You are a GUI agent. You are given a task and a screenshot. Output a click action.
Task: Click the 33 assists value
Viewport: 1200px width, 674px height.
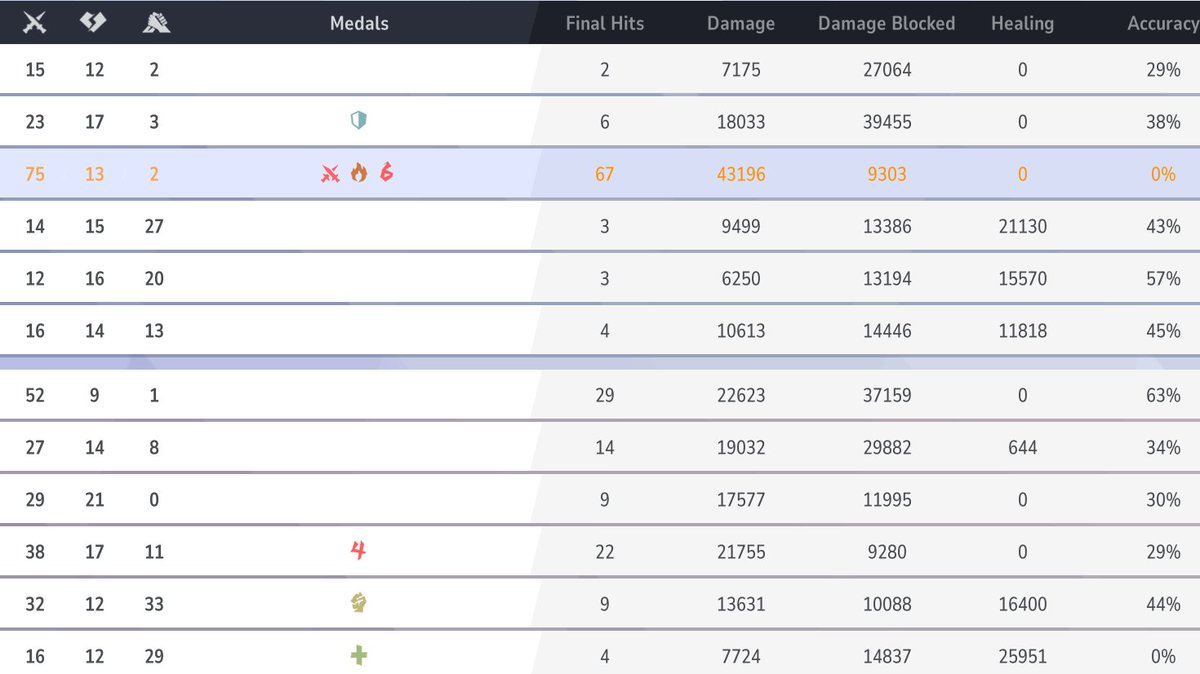click(154, 604)
